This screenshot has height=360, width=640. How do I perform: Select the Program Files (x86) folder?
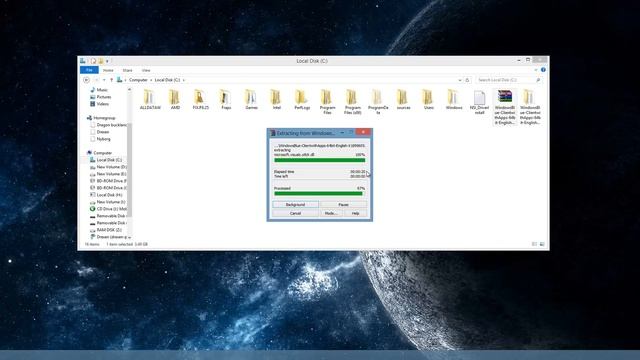352,102
